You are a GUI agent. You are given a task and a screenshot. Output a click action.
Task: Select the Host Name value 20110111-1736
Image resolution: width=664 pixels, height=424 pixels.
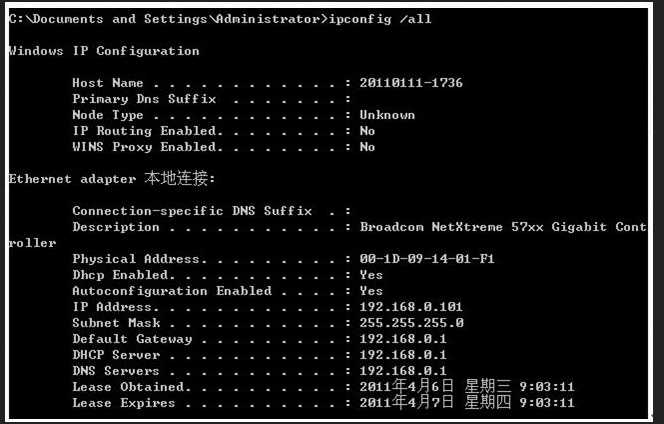point(411,83)
